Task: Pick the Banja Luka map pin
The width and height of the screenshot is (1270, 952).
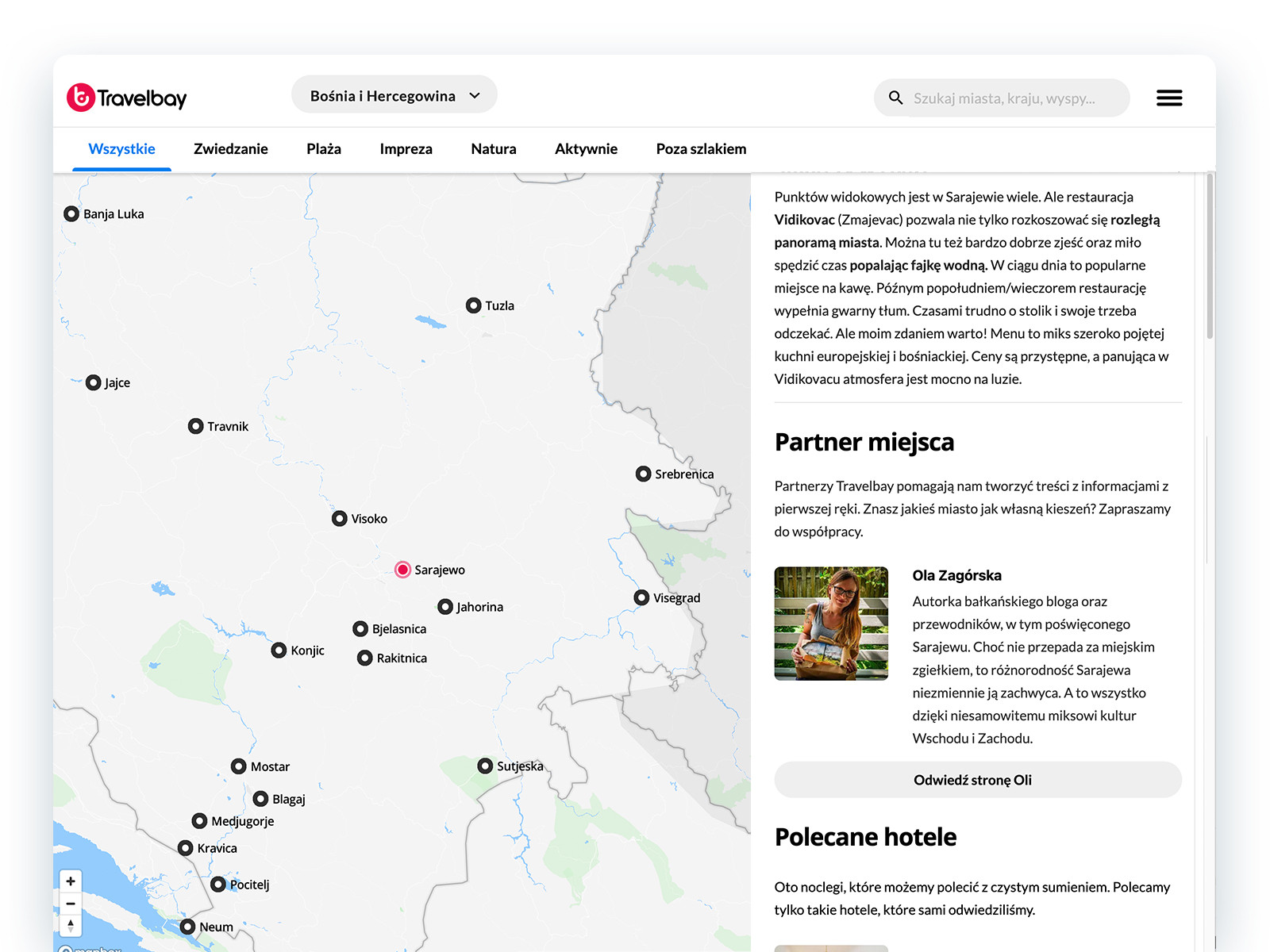Action: tap(71, 214)
